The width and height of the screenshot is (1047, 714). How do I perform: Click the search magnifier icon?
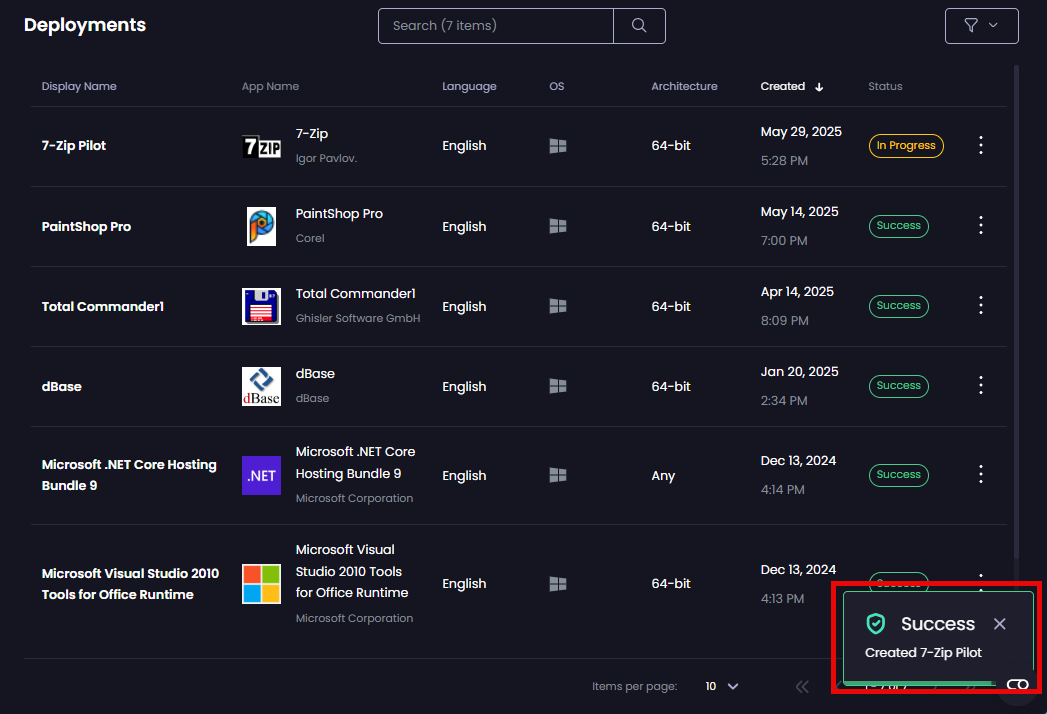[638, 25]
